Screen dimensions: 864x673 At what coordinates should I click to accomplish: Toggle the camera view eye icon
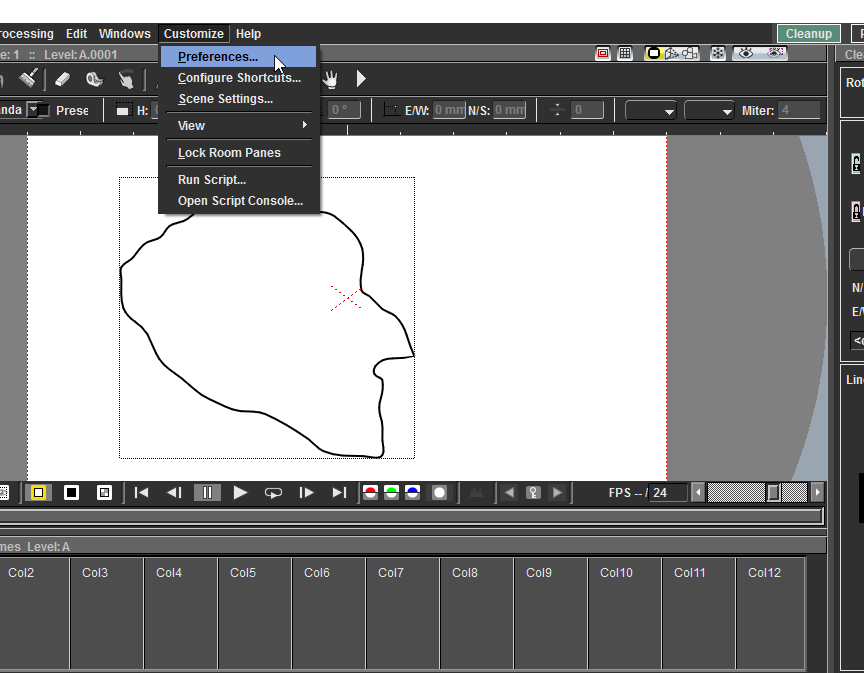coord(745,54)
